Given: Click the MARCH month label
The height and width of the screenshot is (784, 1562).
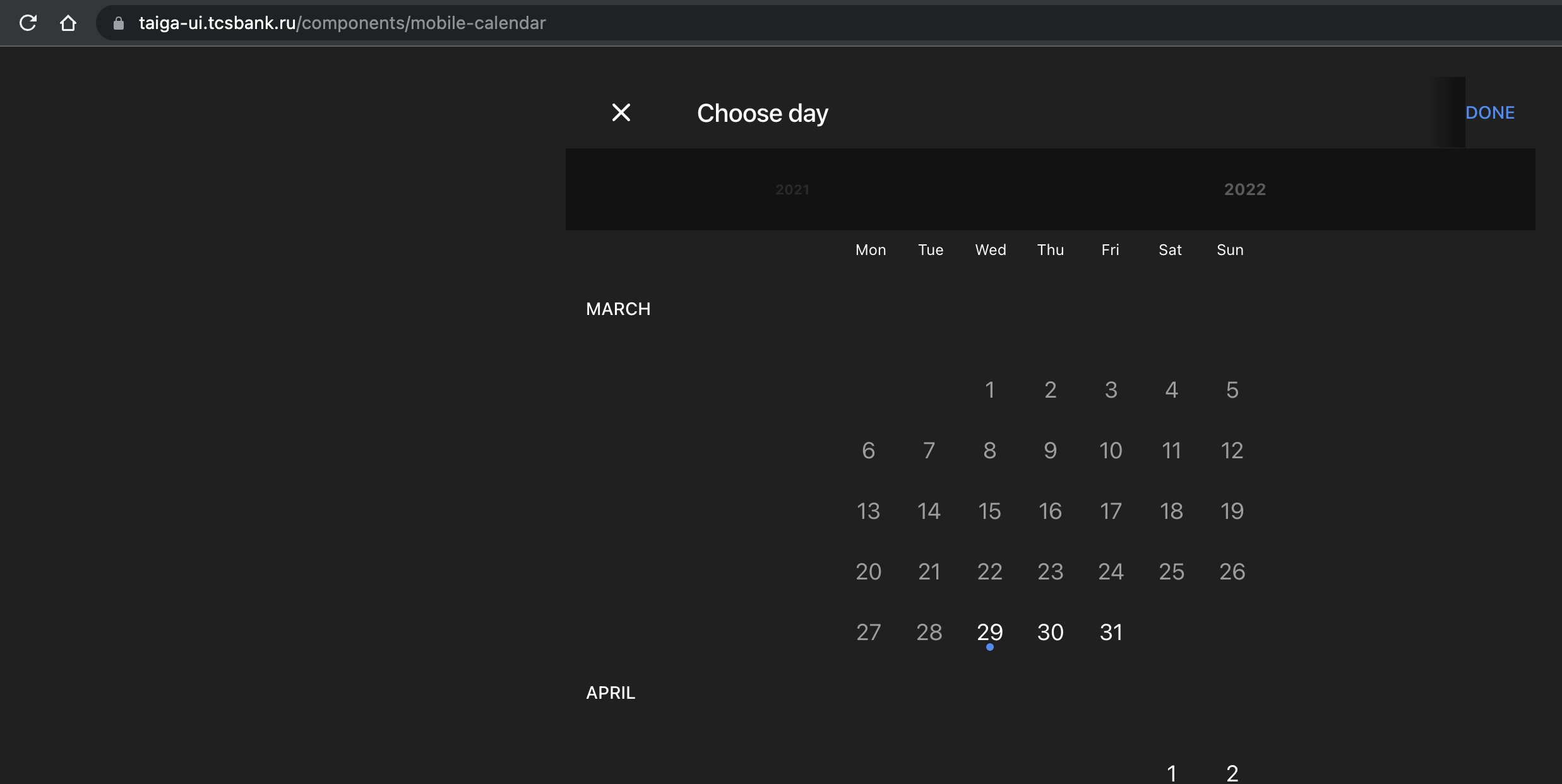Looking at the screenshot, I should coord(617,309).
